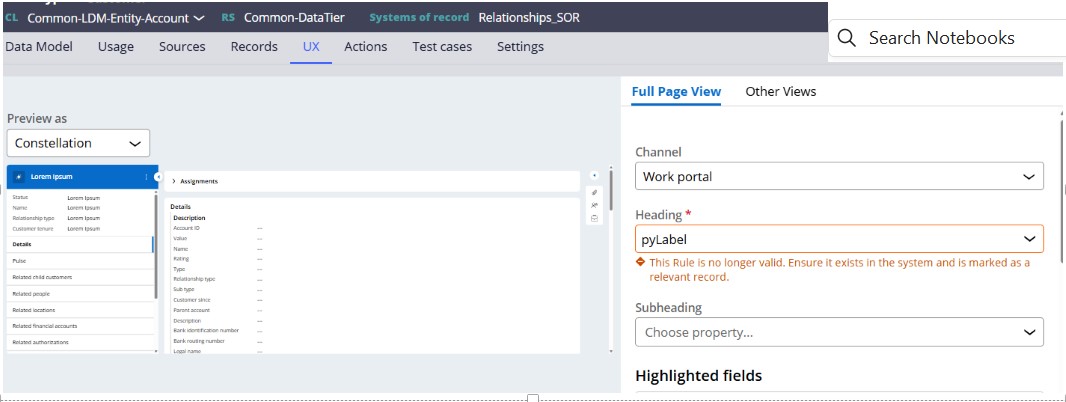1066x402 pixels.
Task: Open the Preview as Constellation dropdown
Action: pyautogui.click(x=78, y=143)
